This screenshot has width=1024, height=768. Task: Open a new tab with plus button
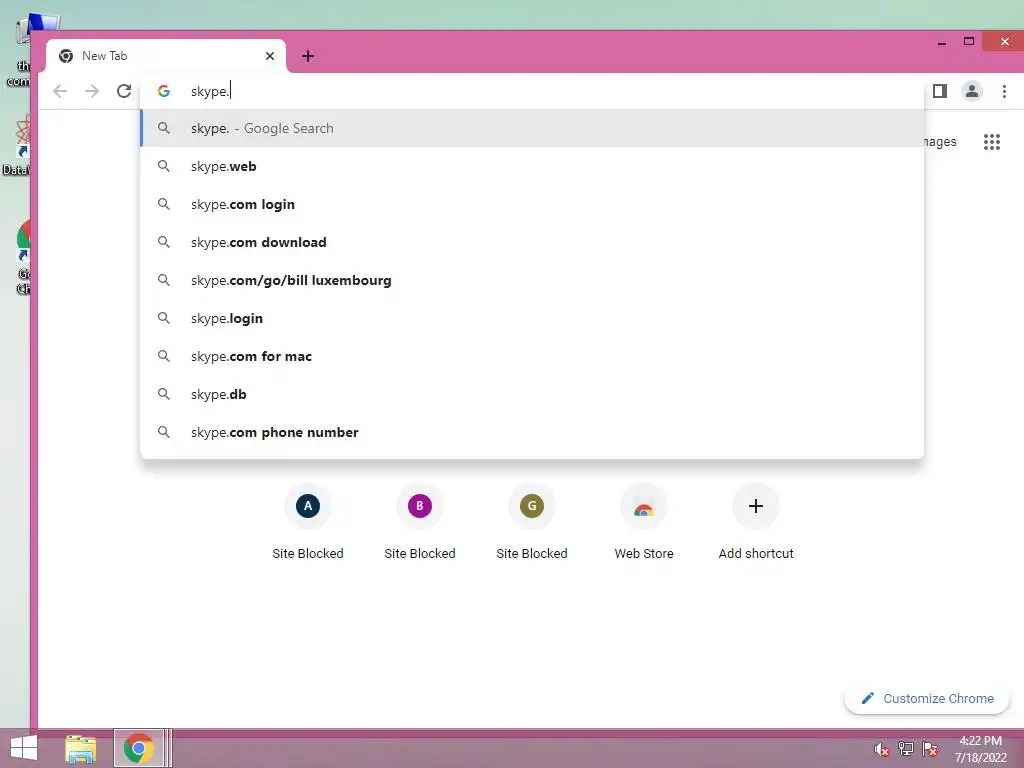pyautogui.click(x=308, y=56)
